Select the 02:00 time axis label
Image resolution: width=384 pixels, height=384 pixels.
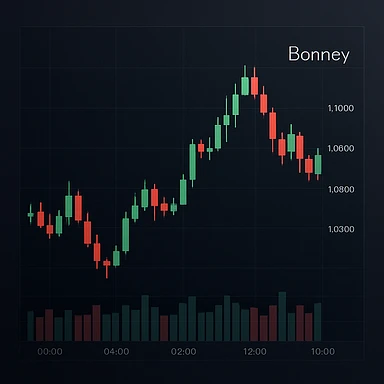click(x=183, y=352)
